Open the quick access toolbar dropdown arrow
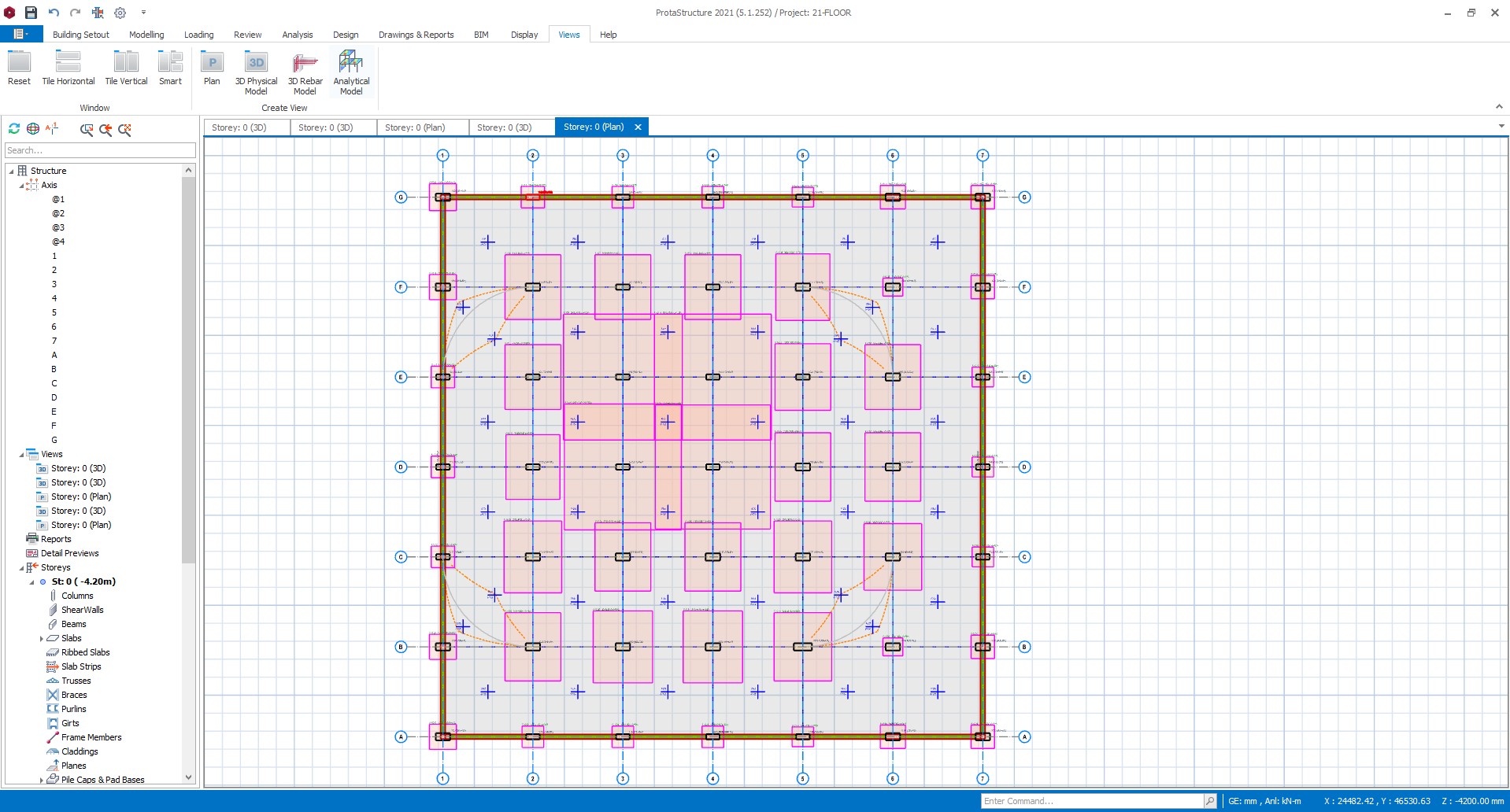Image resolution: width=1510 pixels, height=812 pixels. 143,13
